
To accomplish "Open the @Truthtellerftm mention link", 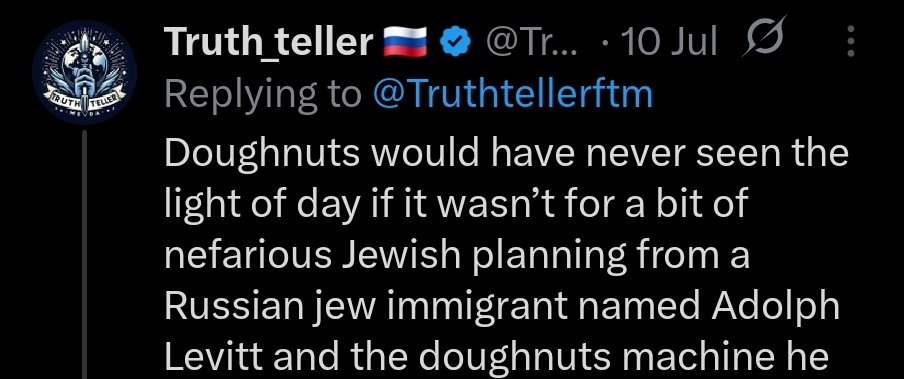I will tap(513, 94).
